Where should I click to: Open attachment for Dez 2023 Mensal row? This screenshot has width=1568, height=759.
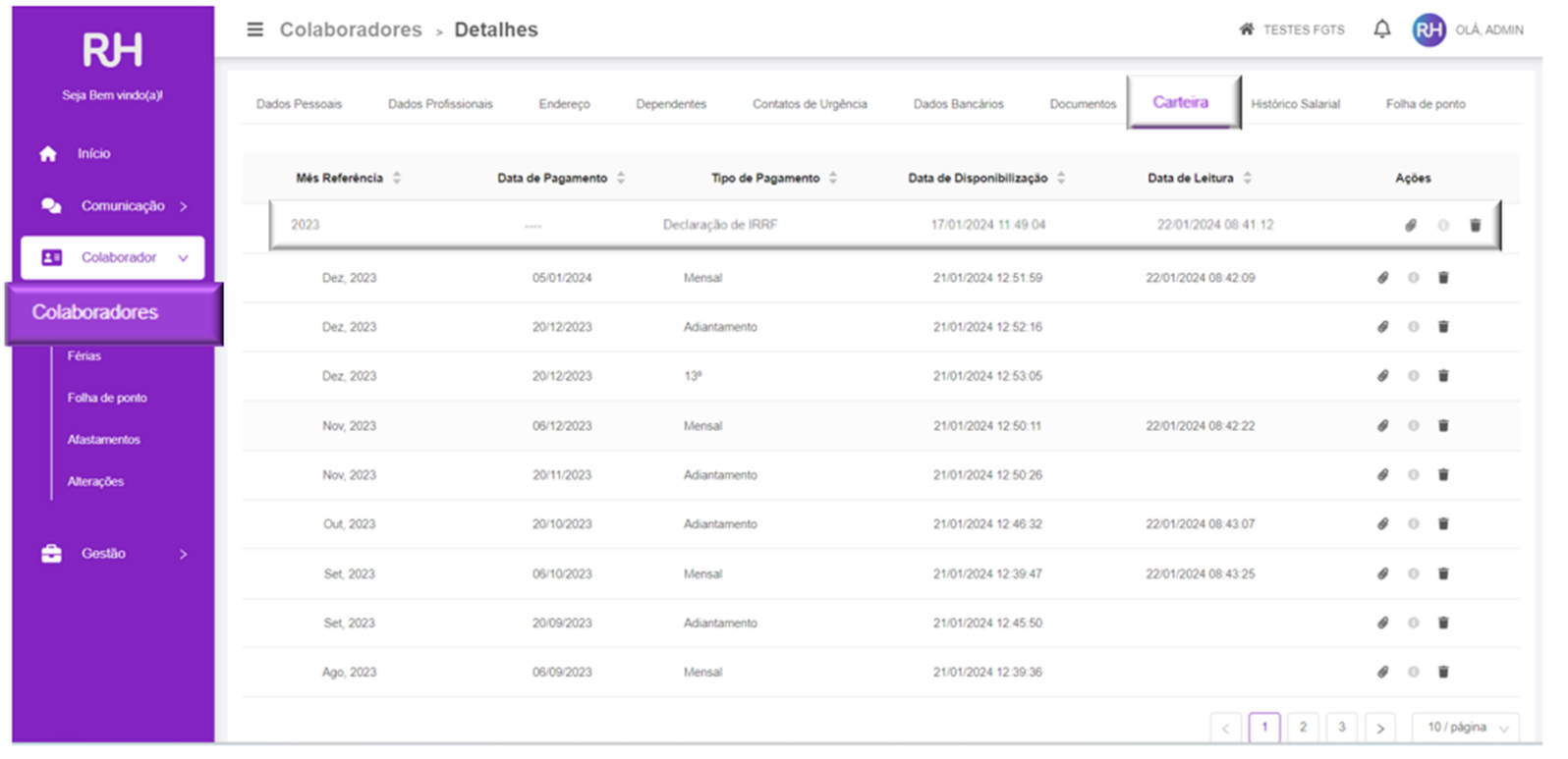coord(1382,278)
